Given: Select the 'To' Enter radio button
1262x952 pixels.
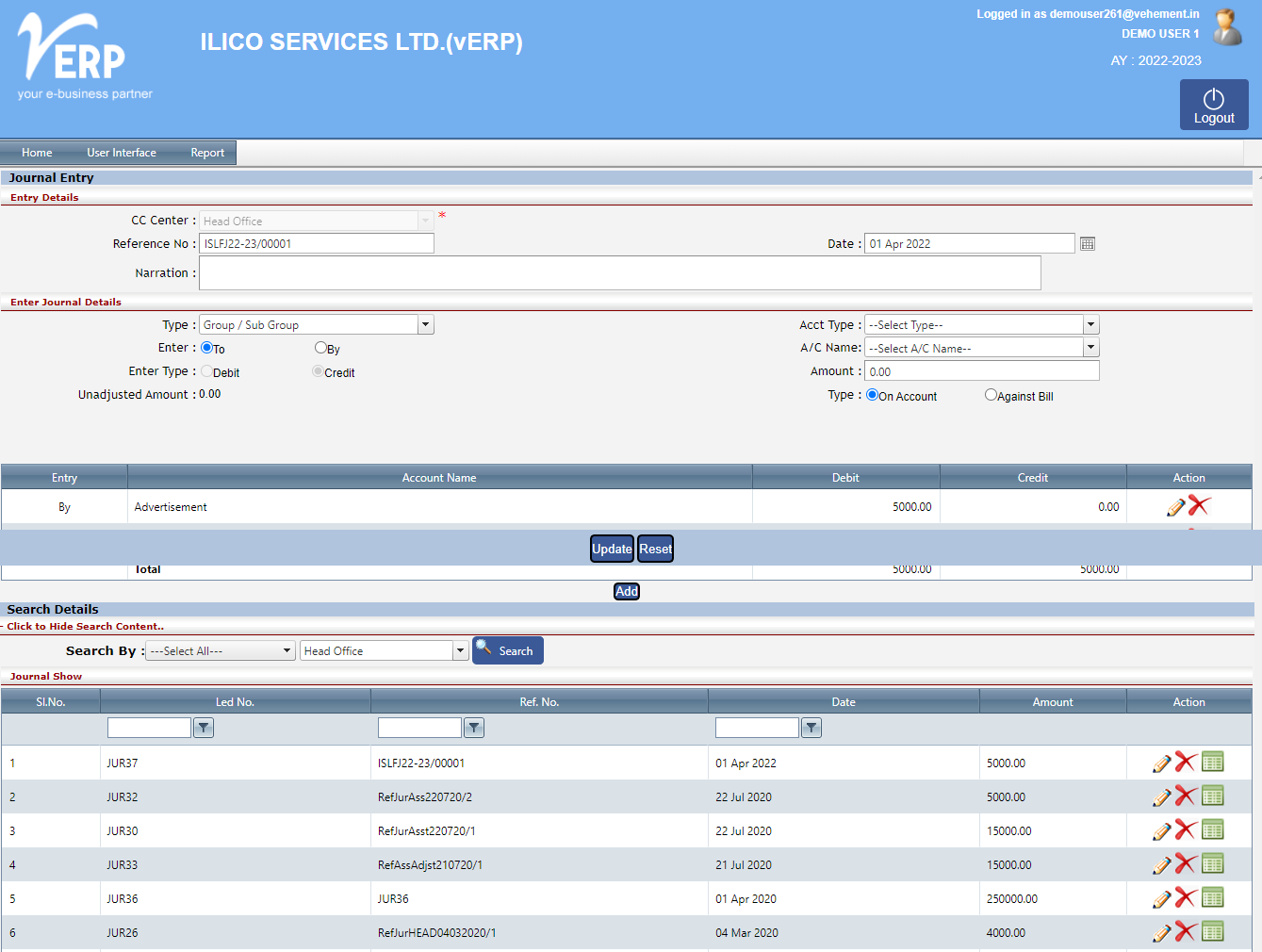Looking at the screenshot, I should pyautogui.click(x=206, y=348).
